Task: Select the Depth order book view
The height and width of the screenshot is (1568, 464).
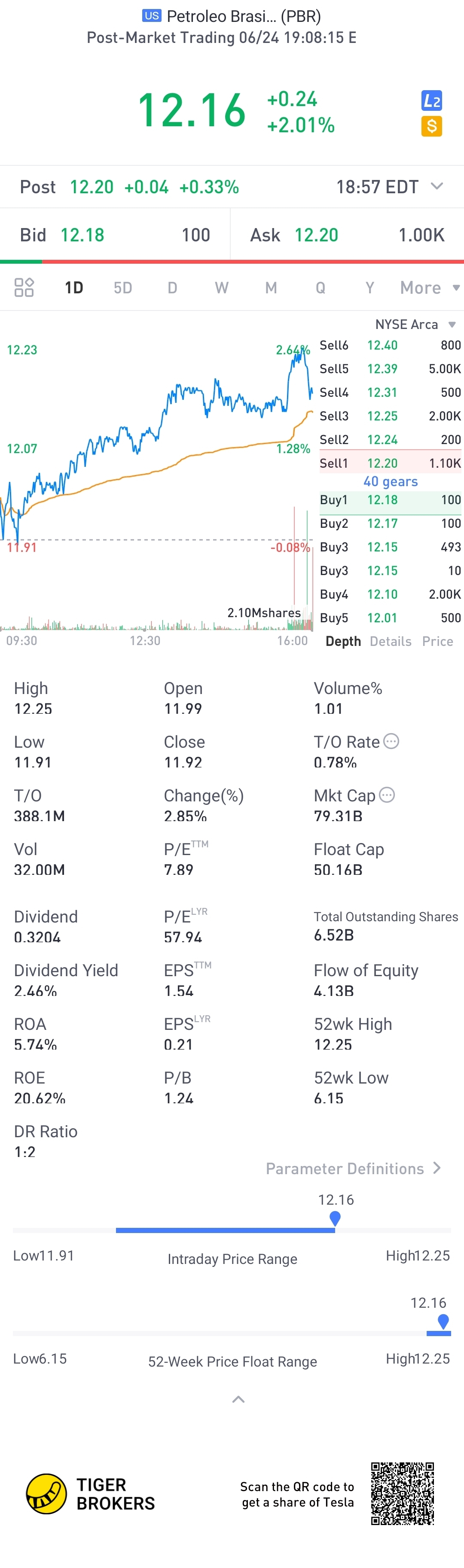Action: coord(343,641)
